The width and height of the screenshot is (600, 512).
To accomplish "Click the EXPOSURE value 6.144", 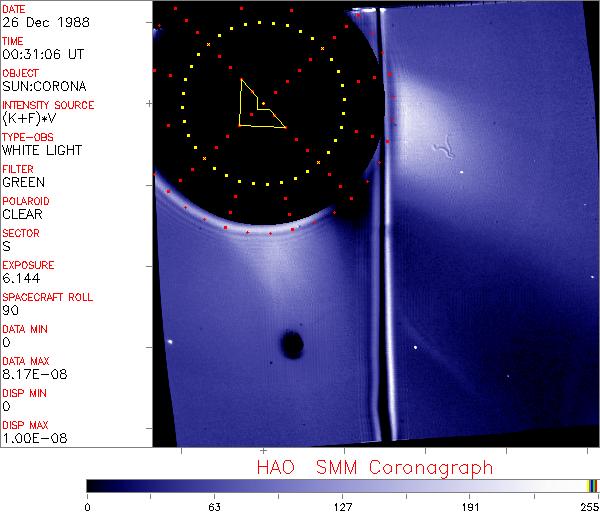I will coord(21,279).
